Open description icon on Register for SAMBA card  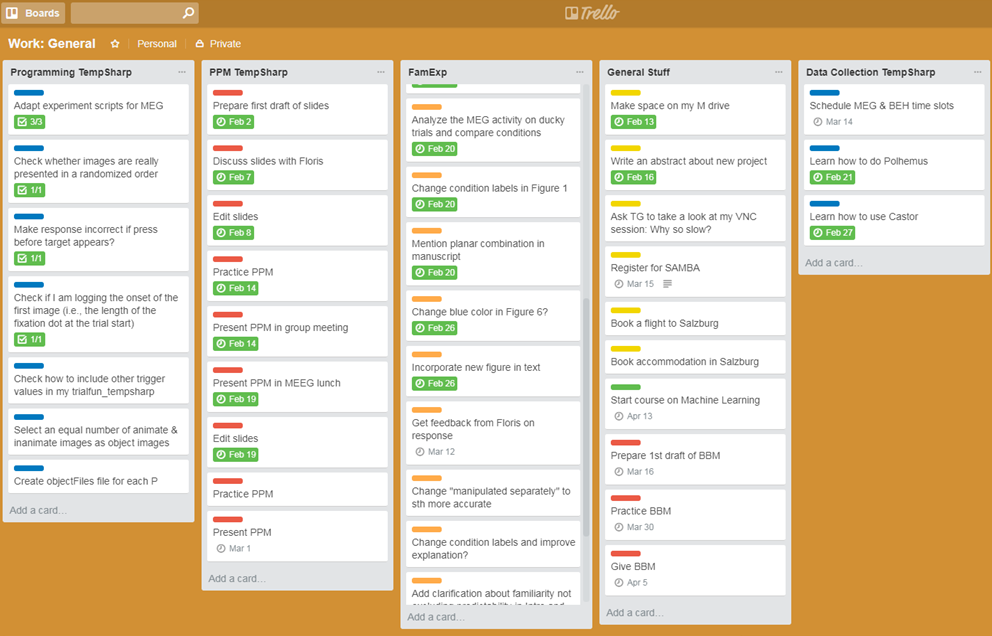pyautogui.click(x=668, y=284)
